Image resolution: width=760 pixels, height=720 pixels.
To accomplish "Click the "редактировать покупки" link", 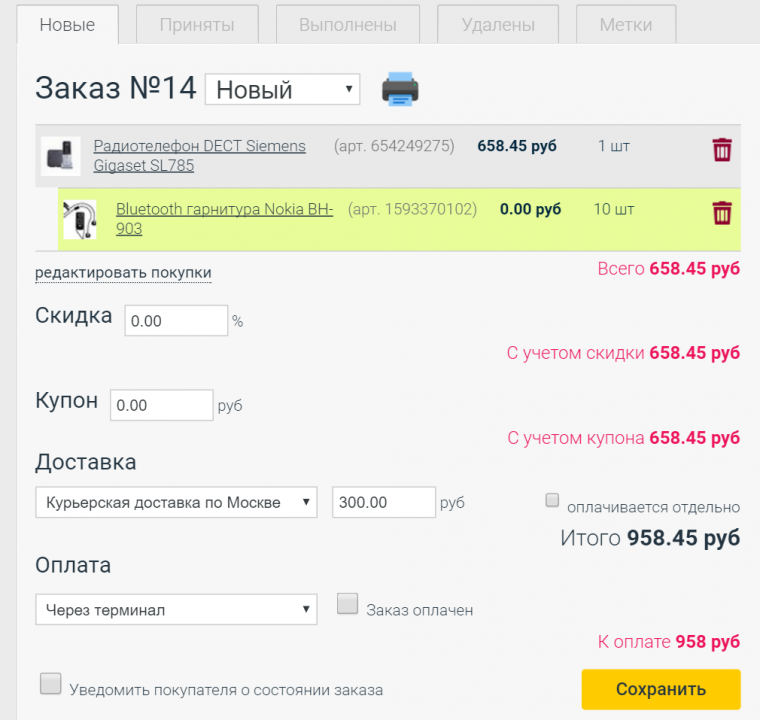I will (123, 272).
